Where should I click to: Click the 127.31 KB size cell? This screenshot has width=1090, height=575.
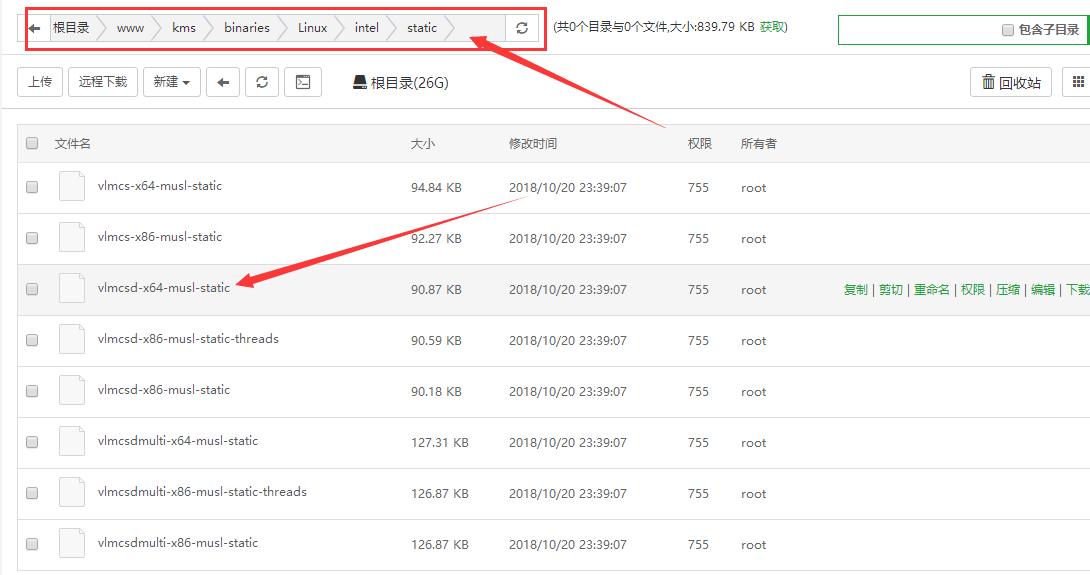(x=439, y=443)
